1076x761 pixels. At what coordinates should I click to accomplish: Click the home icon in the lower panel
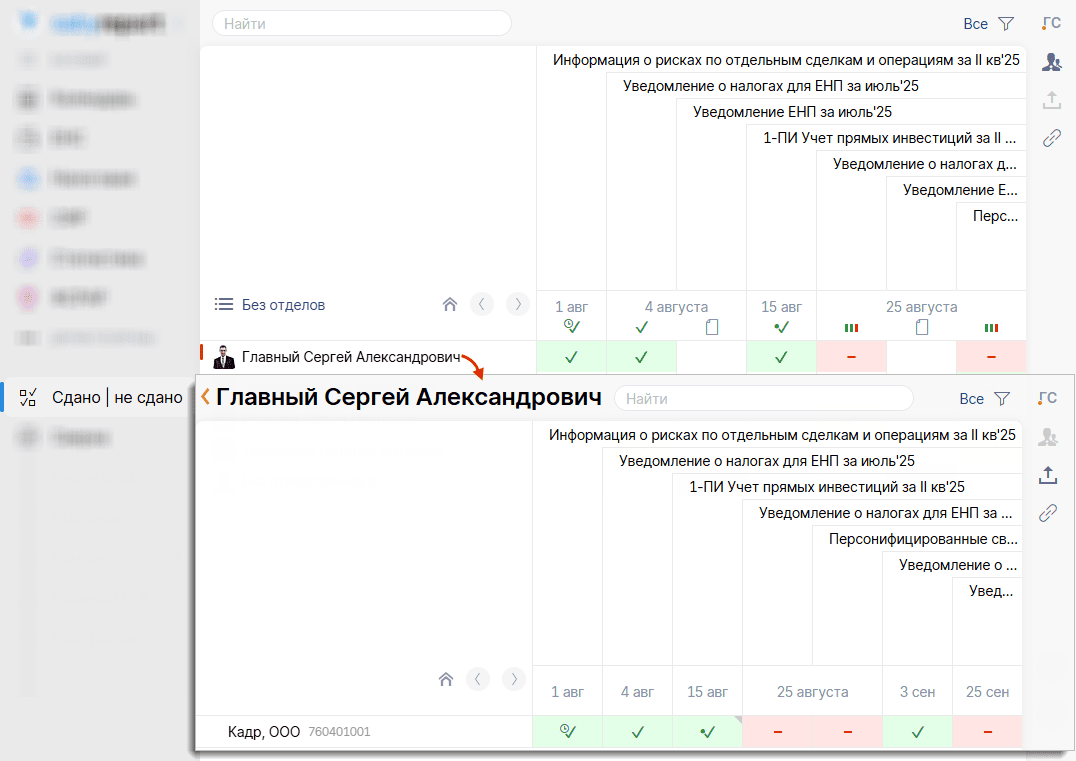[x=446, y=680]
